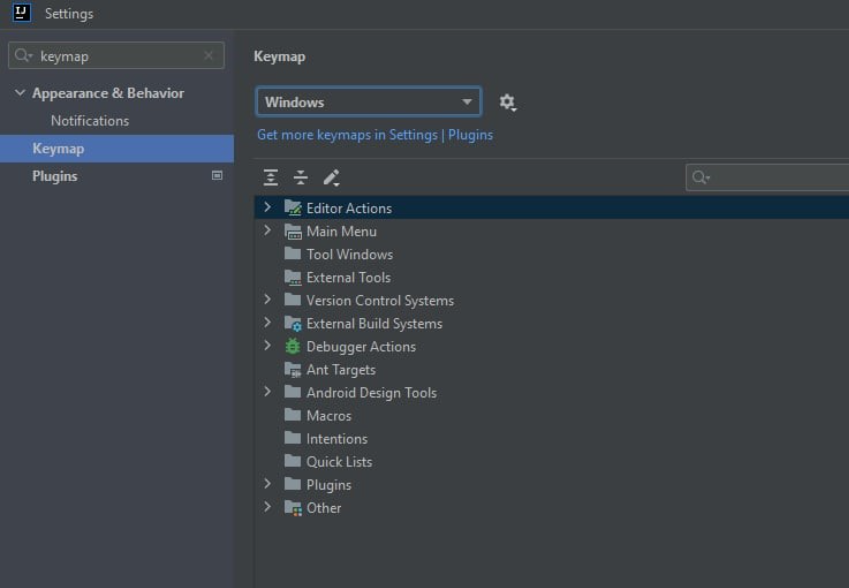Select External Tools row
This screenshot has width=849, height=588.
552,277
